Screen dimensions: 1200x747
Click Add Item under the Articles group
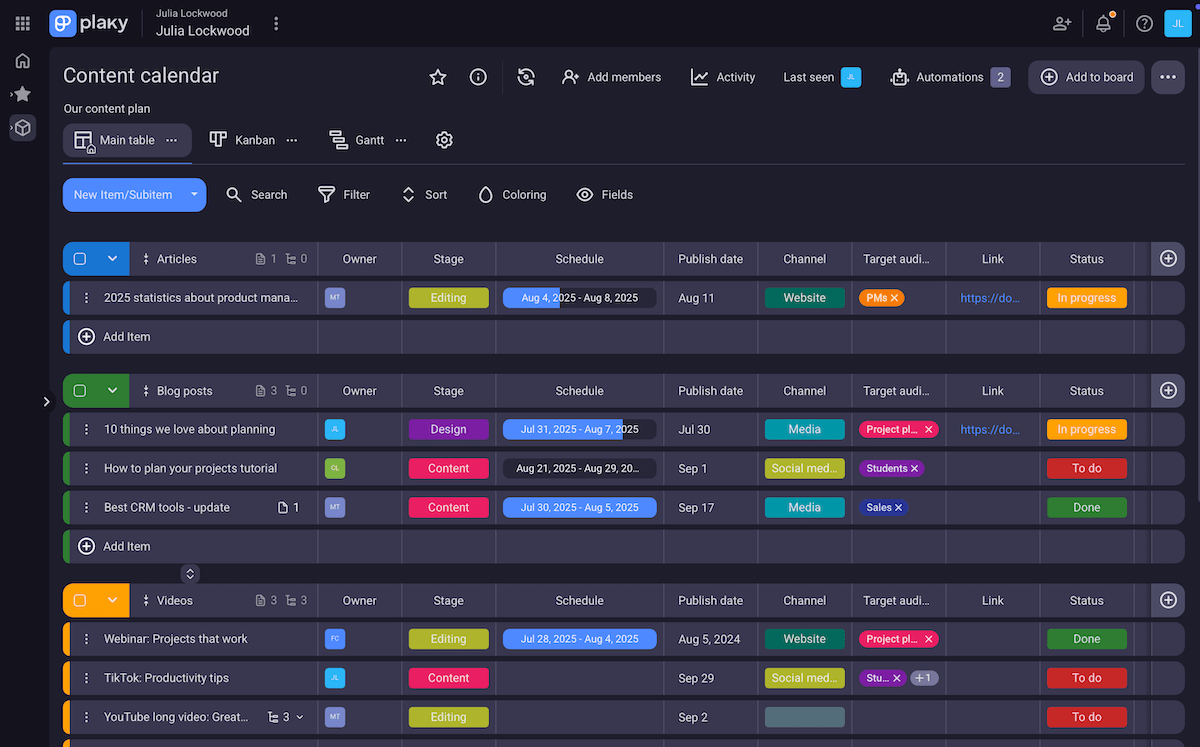[116, 336]
